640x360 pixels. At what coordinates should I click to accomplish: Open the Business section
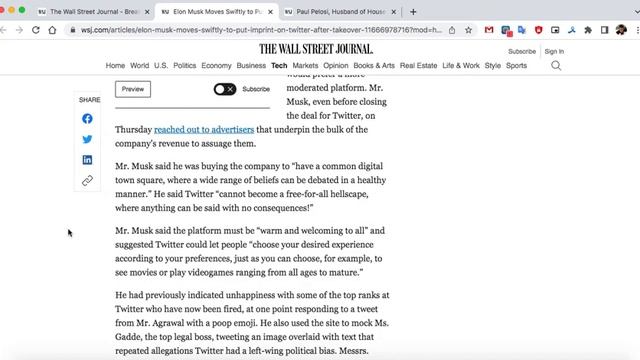click(x=251, y=65)
